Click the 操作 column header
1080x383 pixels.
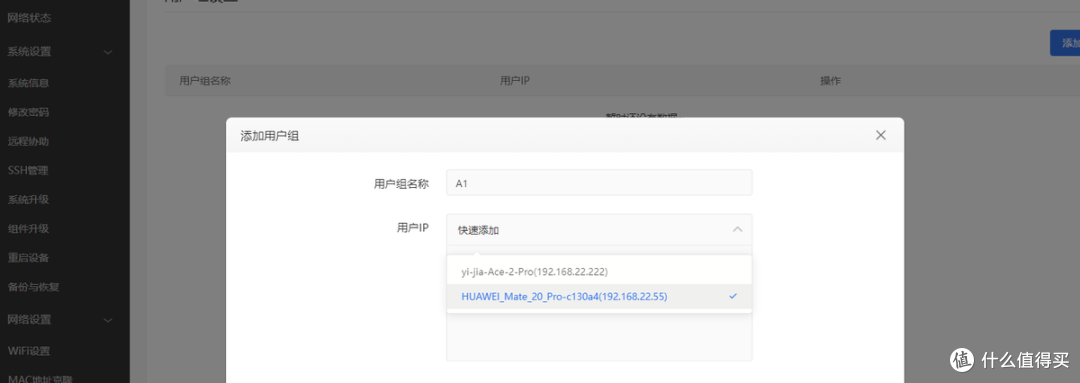click(830, 81)
